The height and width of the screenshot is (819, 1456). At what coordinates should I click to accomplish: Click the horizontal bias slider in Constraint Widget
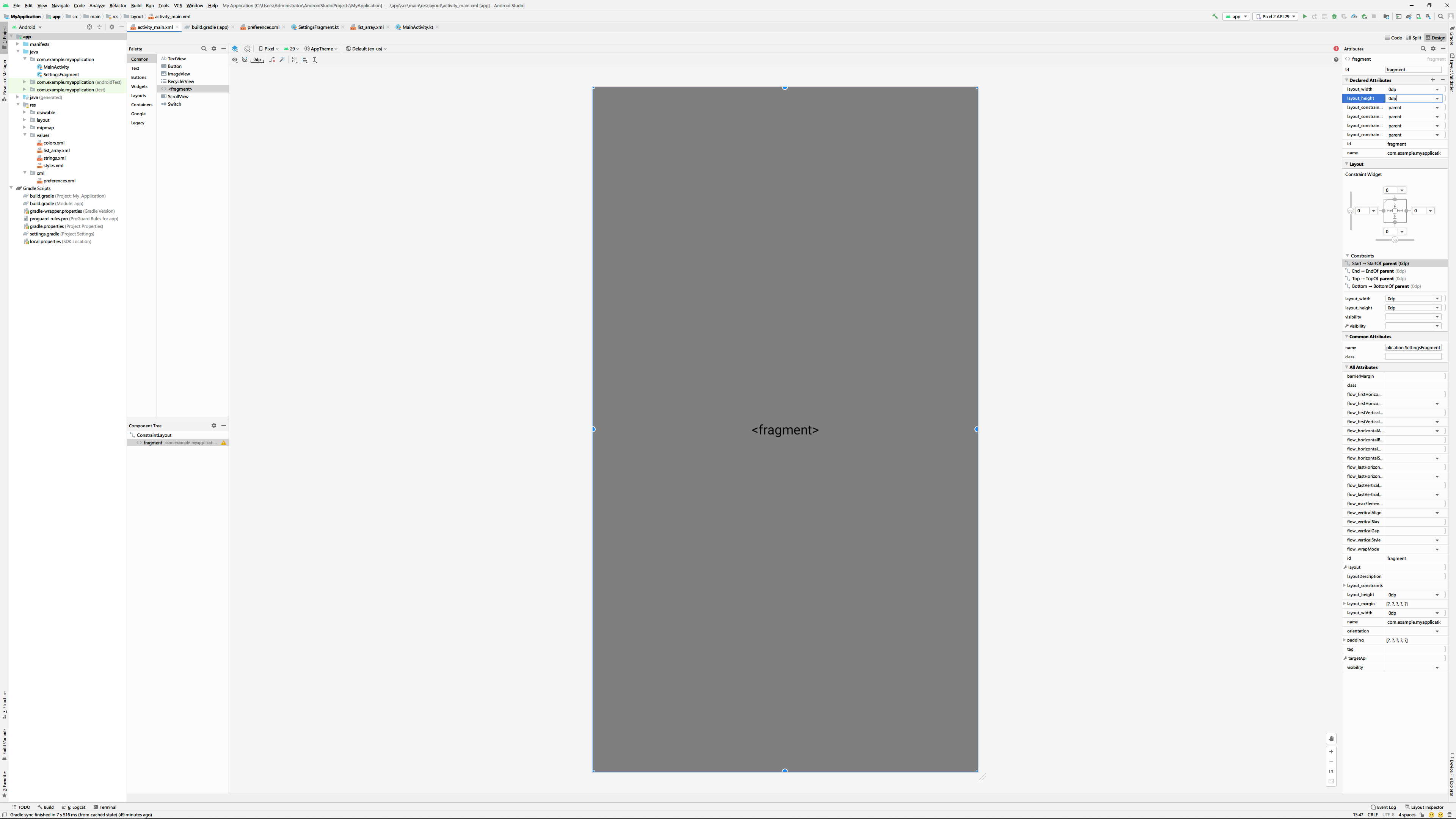tap(1395, 240)
